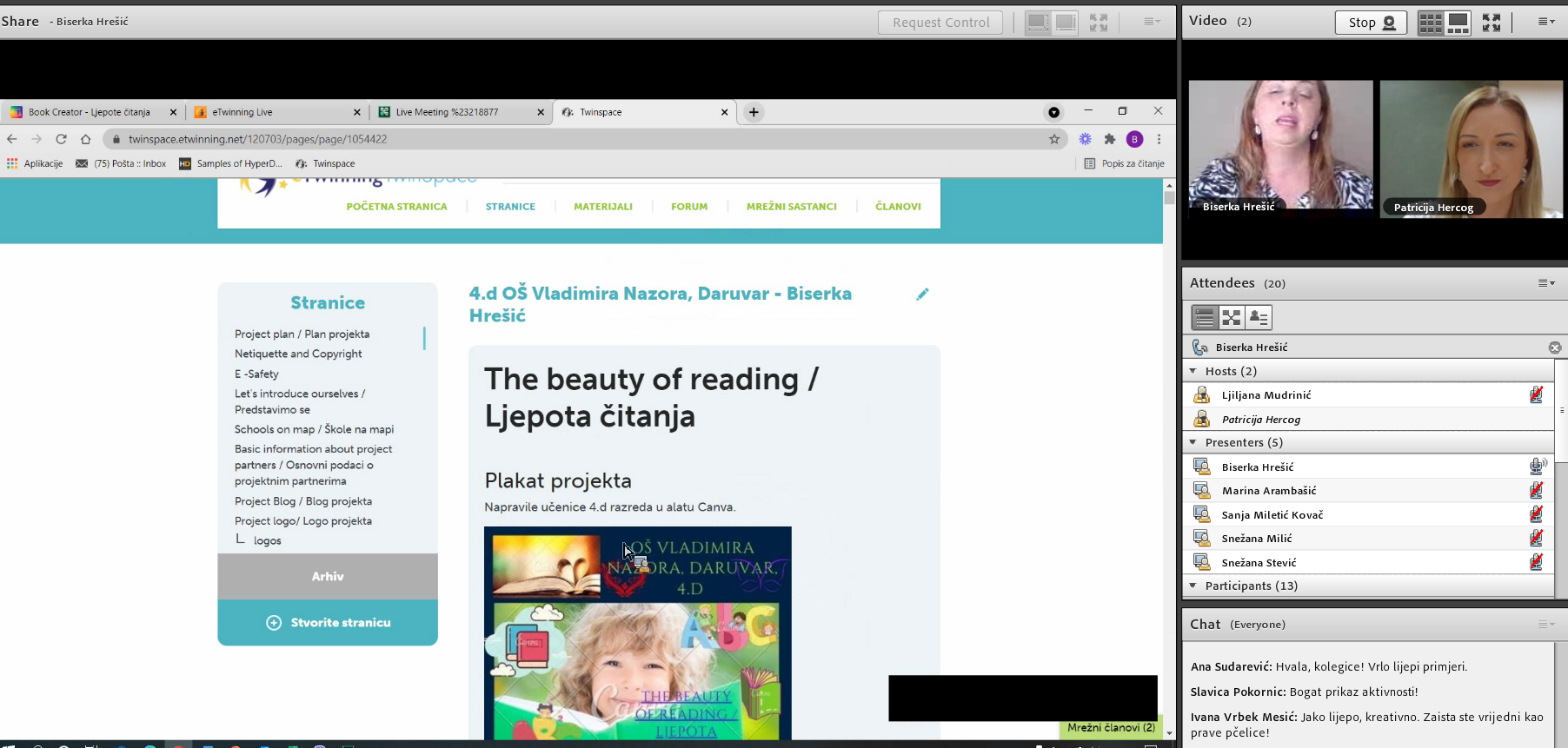Open Mrežni članovi (2) chat tab
The height and width of the screenshot is (748, 1568).
1110,728
